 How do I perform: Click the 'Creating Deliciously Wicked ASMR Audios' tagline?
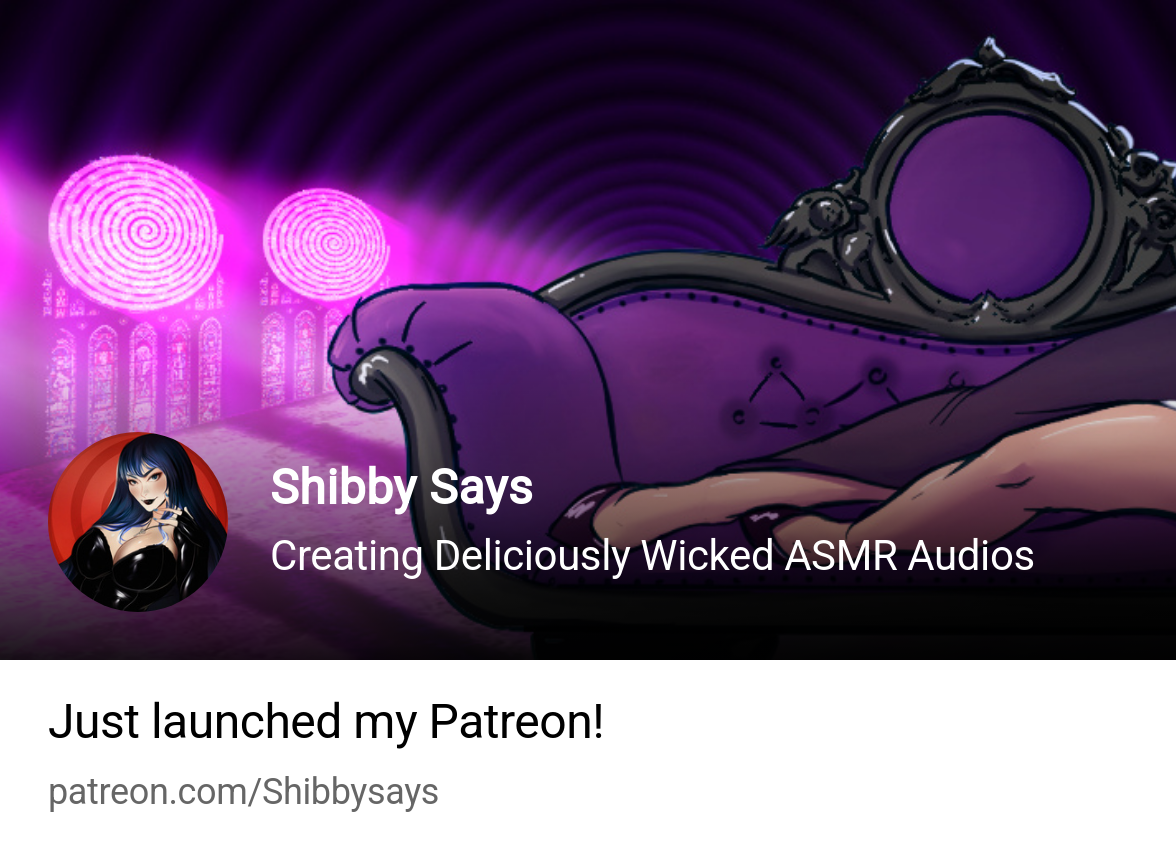click(x=652, y=556)
